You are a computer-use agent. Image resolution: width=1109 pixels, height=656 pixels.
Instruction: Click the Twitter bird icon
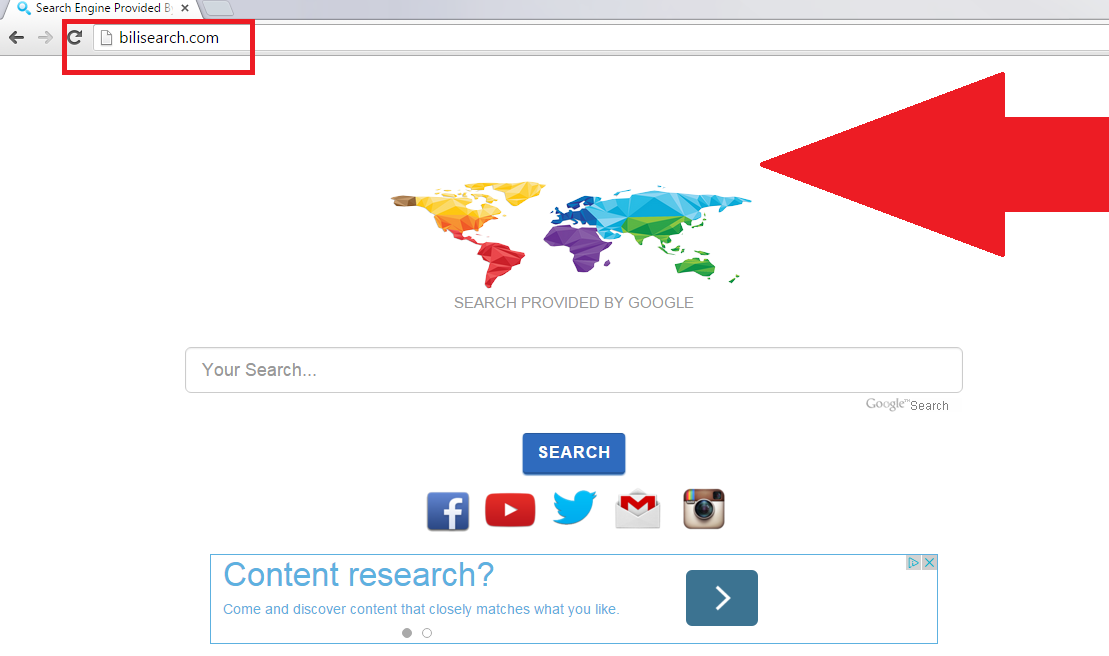[x=574, y=509]
